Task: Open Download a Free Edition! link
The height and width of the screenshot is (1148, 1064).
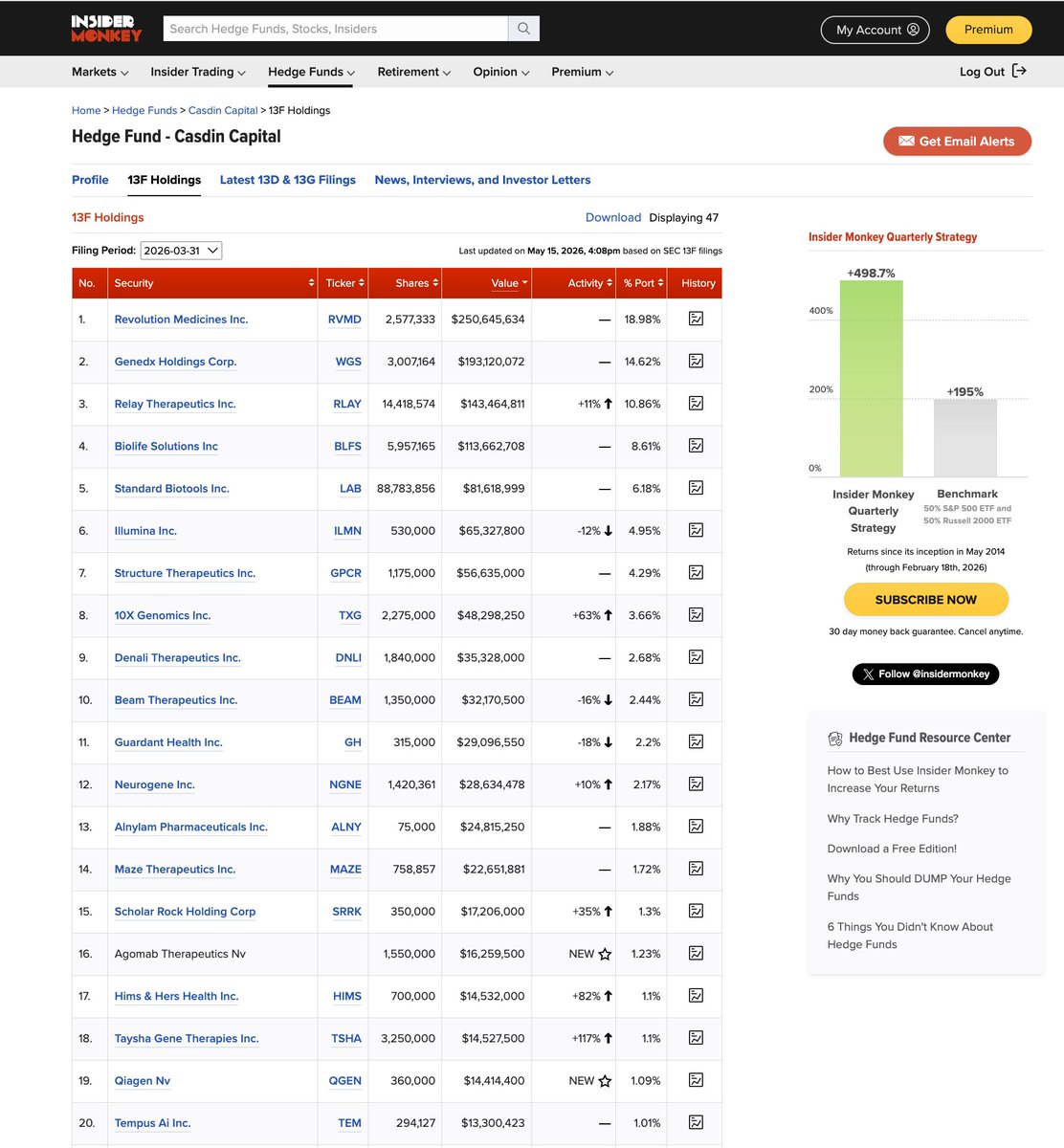Action: coord(892,849)
